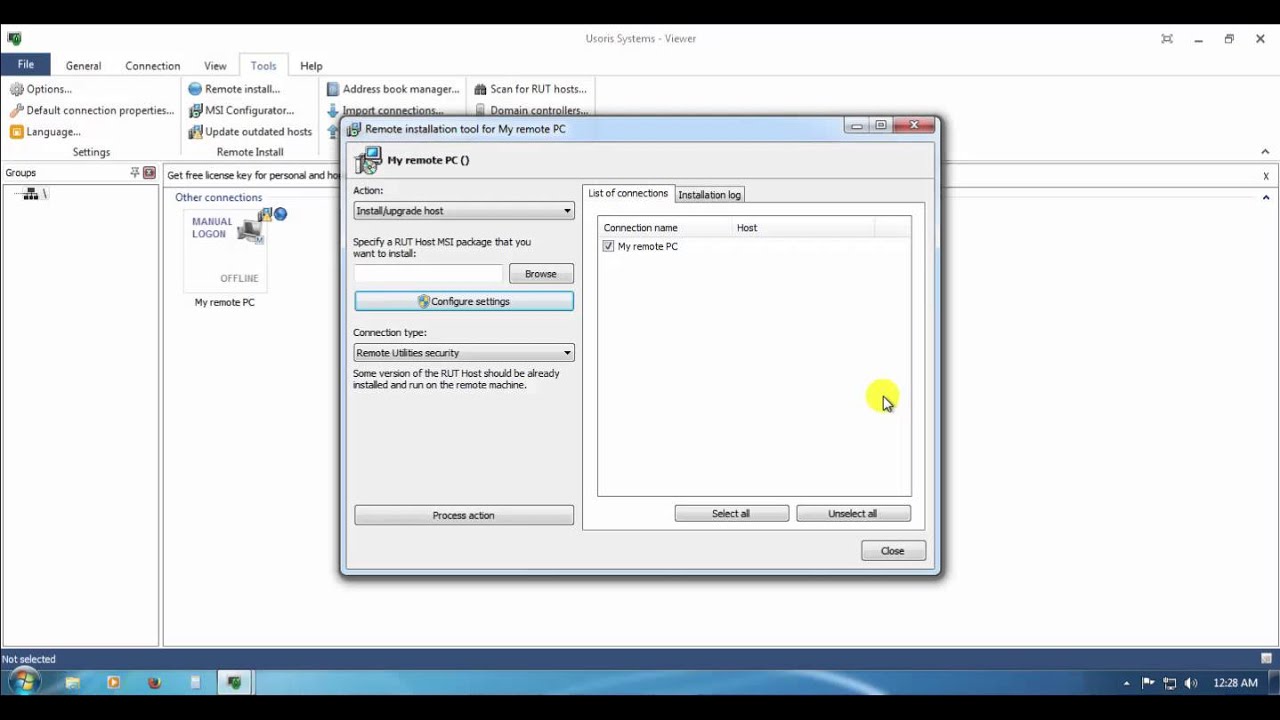Image resolution: width=1280 pixels, height=720 pixels.
Task: Open Firefox from the taskbar
Action: [x=154, y=683]
